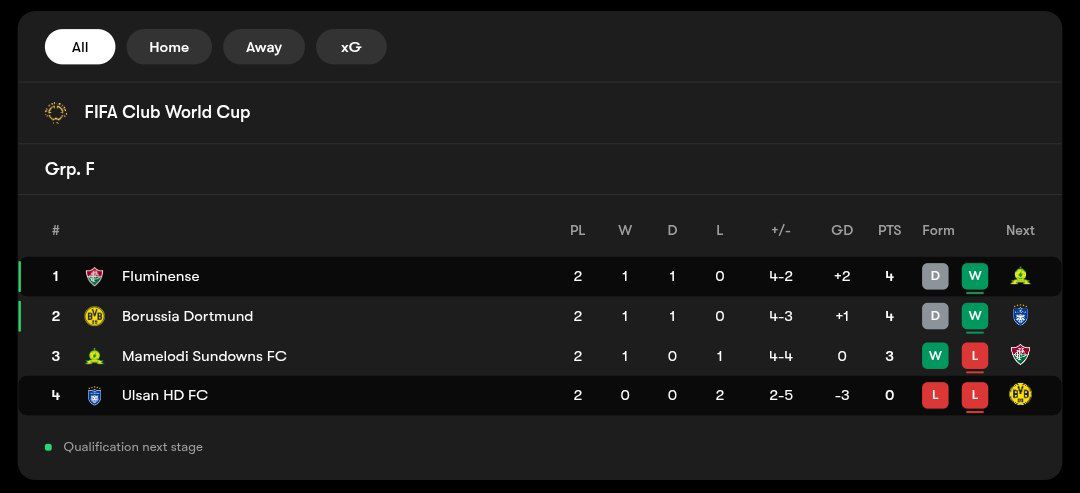Click Sundowns' green W form badge
This screenshot has height=493, width=1080.
935,356
